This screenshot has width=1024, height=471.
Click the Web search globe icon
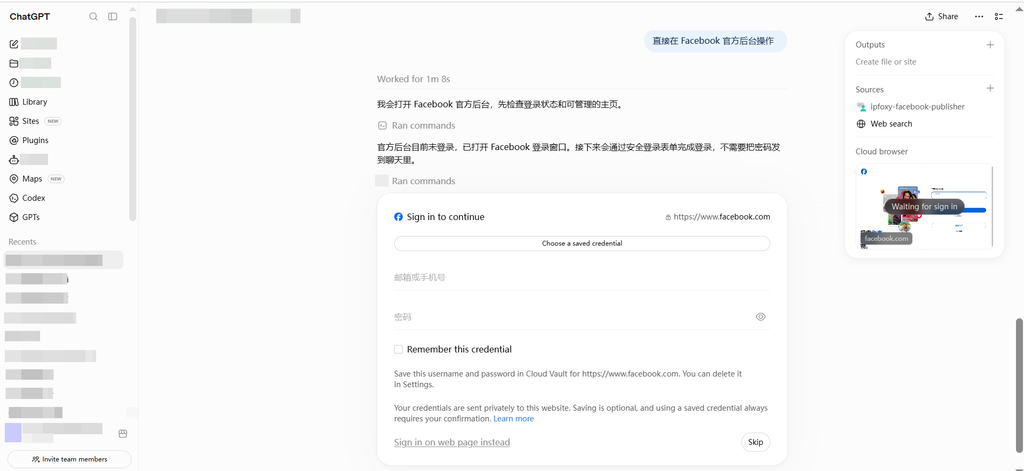(861, 123)
